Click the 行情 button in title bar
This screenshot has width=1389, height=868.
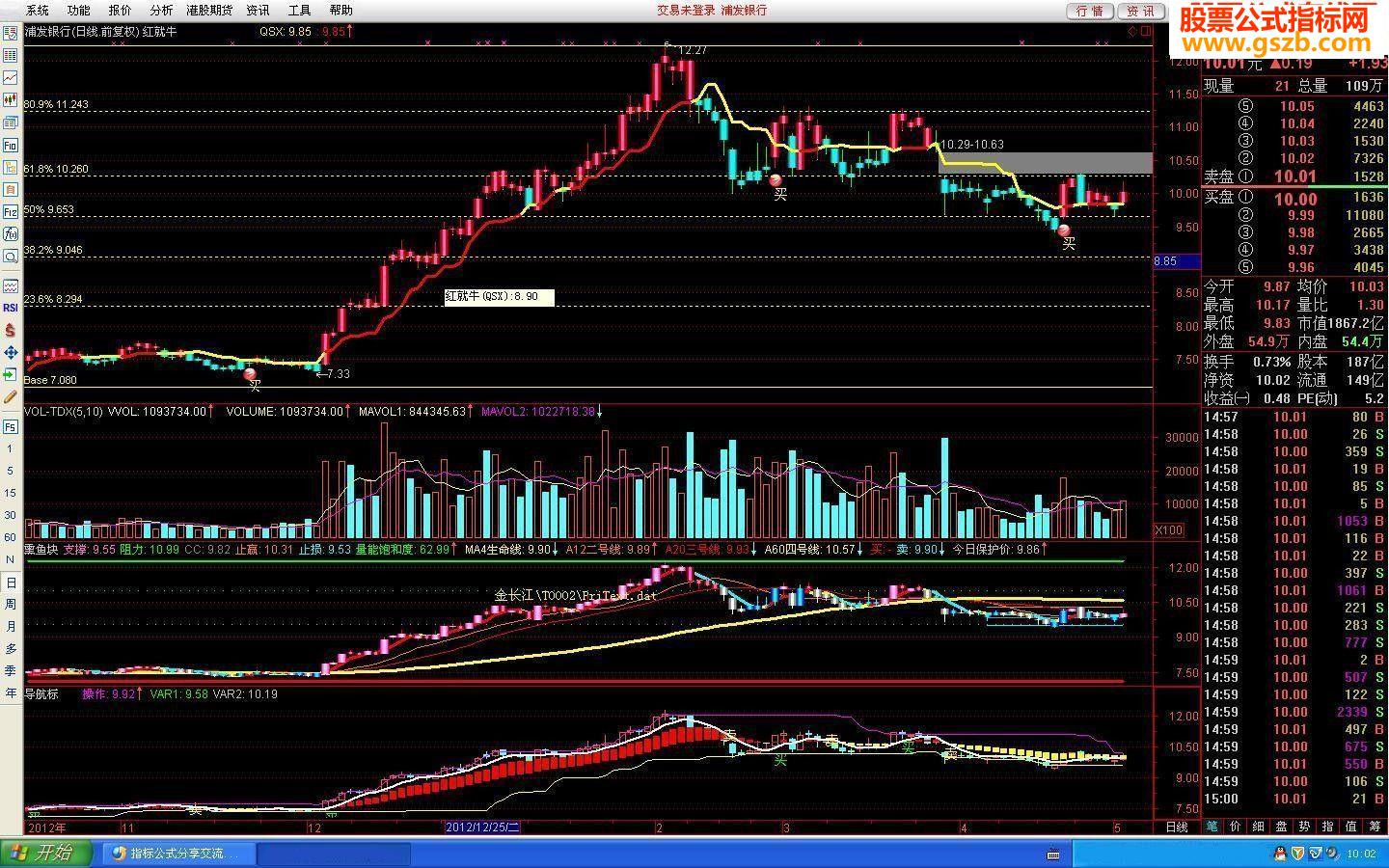[1089, 11]
